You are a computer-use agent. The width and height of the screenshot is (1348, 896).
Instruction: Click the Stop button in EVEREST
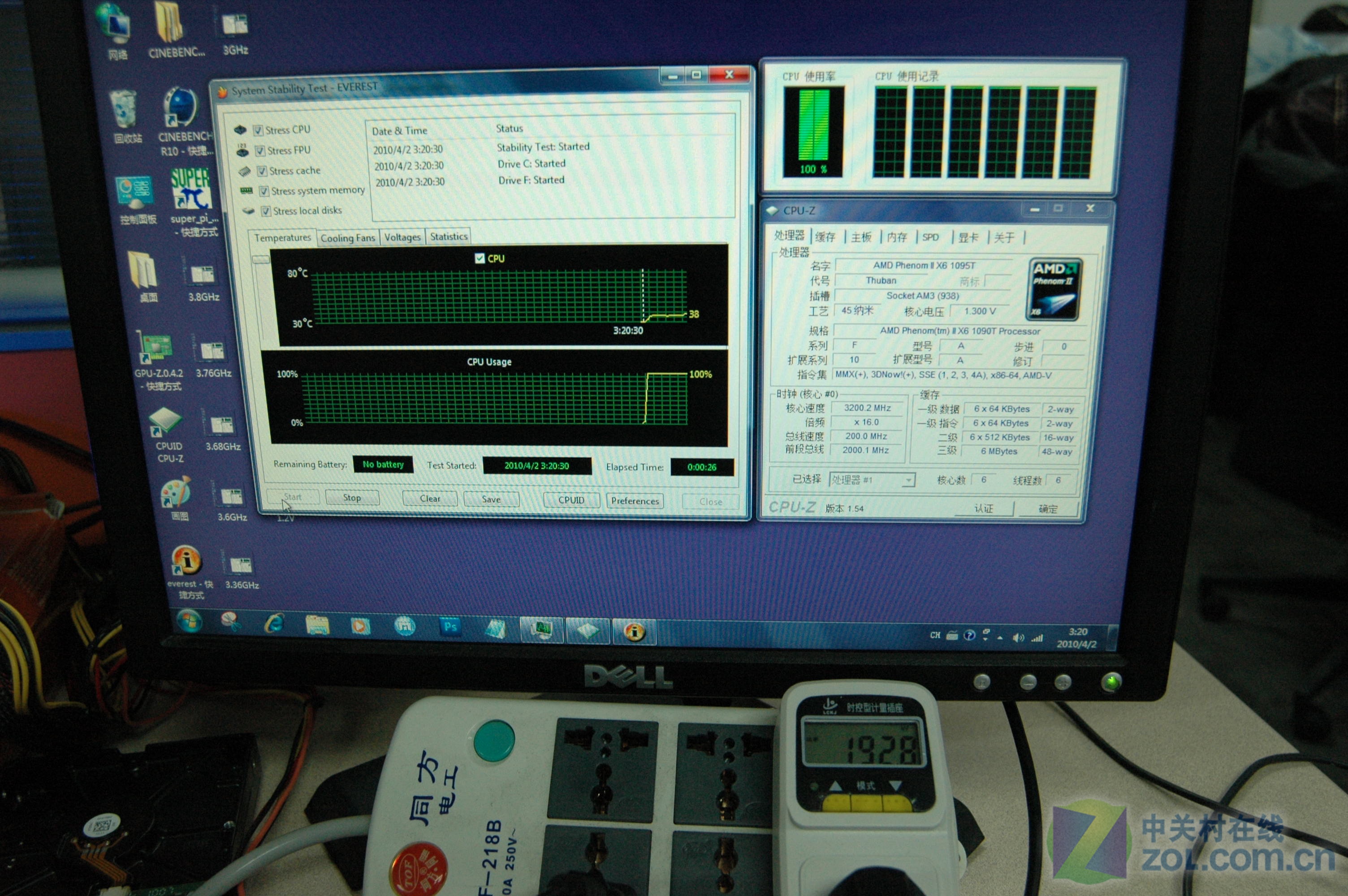[x=352, y=498]
